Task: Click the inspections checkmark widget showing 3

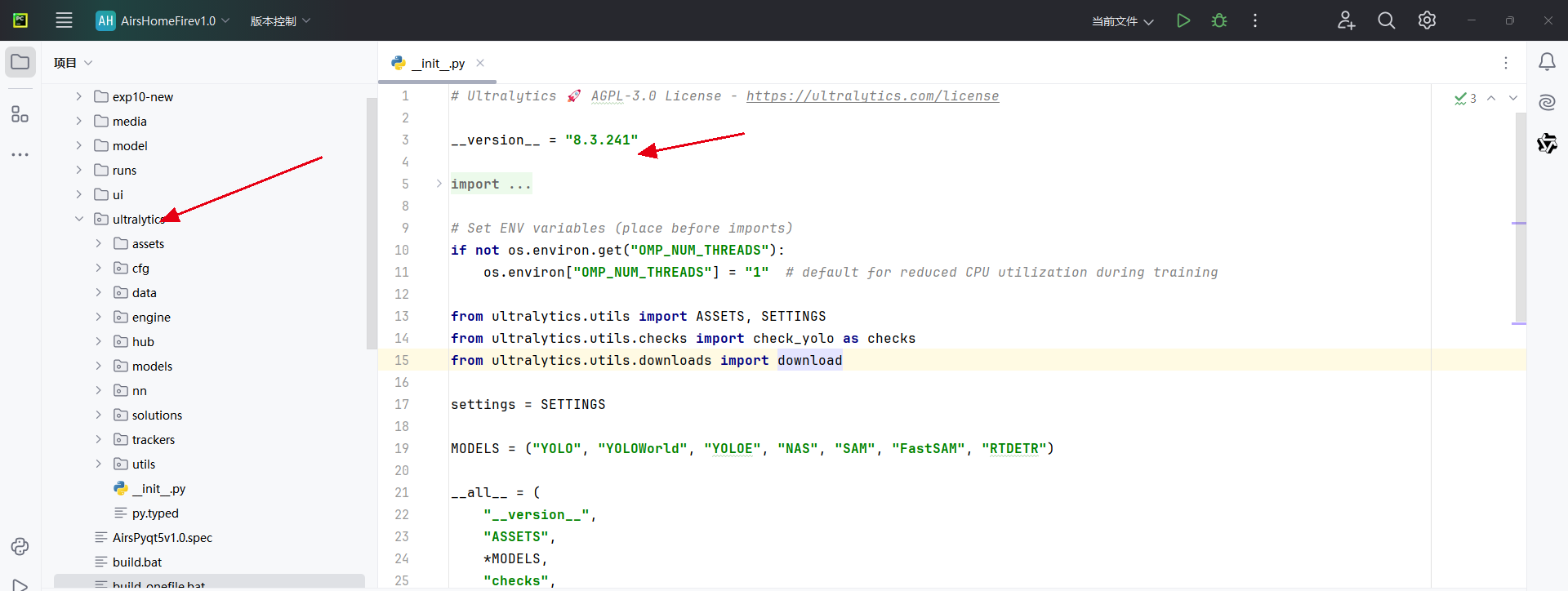Action: 1465,98
